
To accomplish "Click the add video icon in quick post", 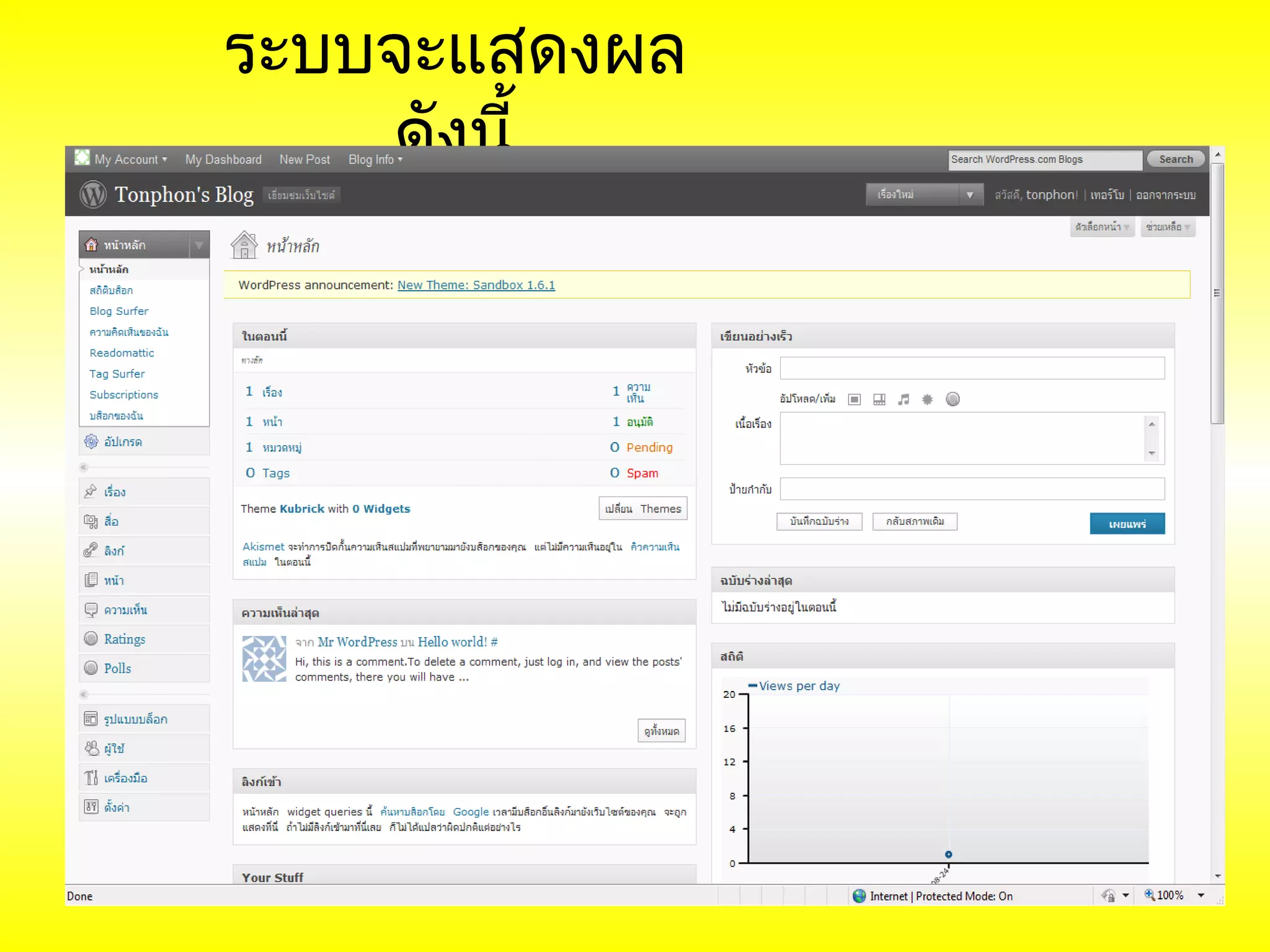I will (879, 399).
